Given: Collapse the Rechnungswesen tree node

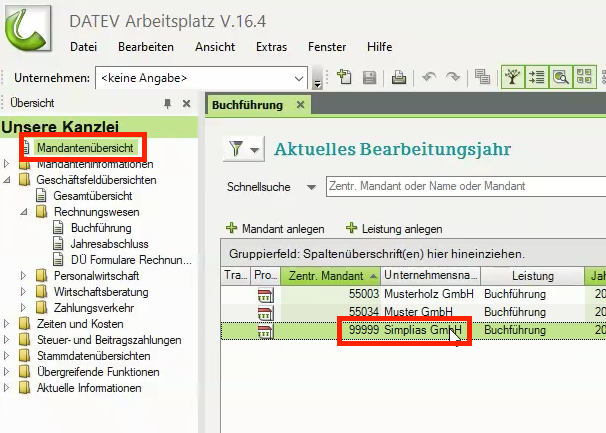Looking at the screenshot, I should 25,212.
